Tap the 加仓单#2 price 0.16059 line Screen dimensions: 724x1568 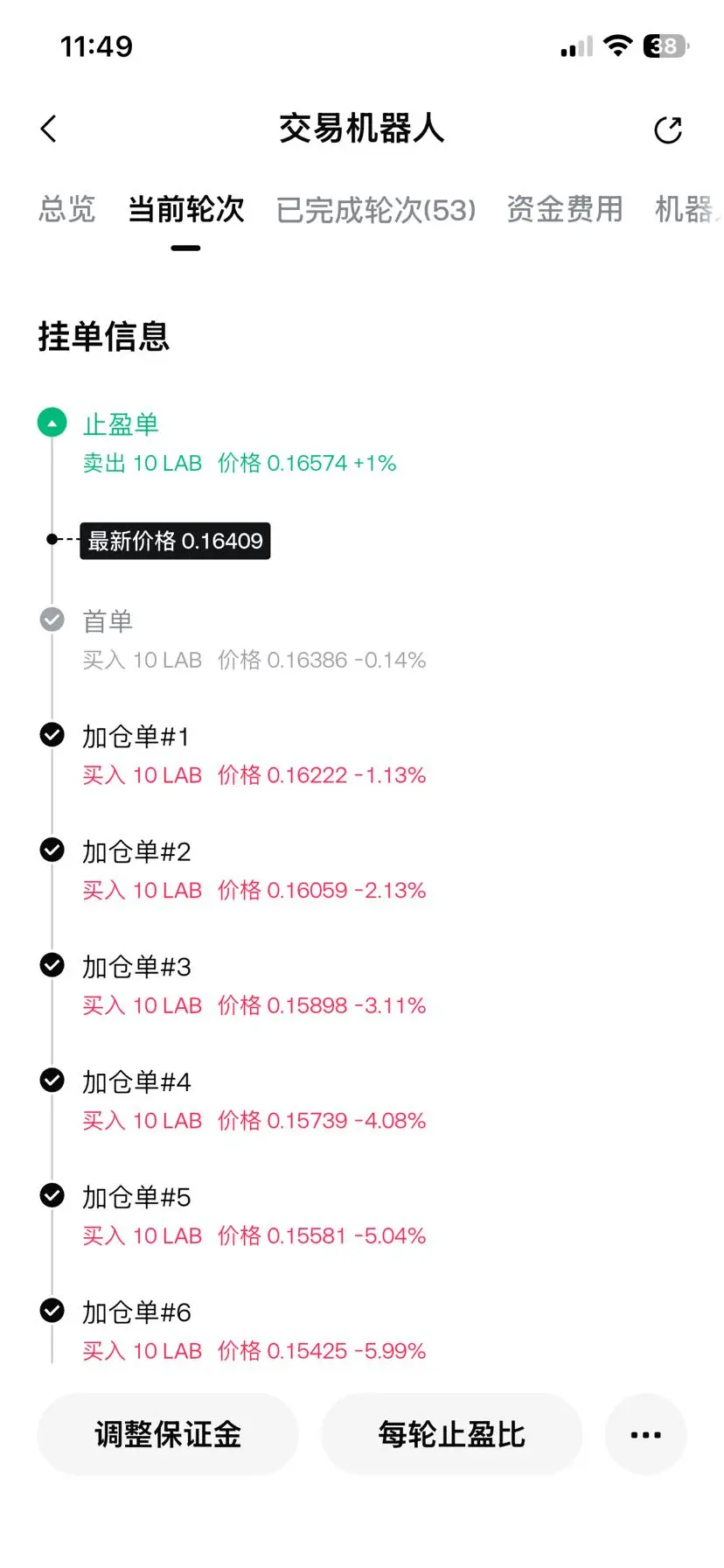point(254,890)
